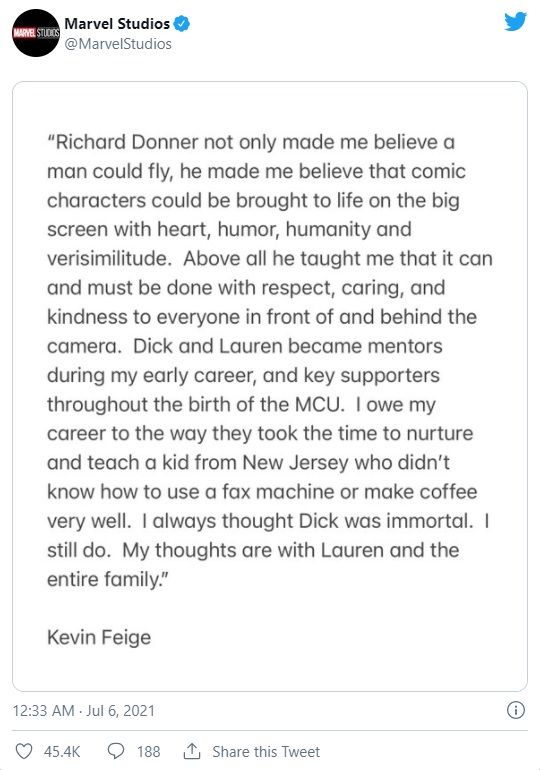Click the Twitter bird logo
Image resolution: width=540 pixels, height=770 pixels.
pyautogui.click(x=515, y=22)
